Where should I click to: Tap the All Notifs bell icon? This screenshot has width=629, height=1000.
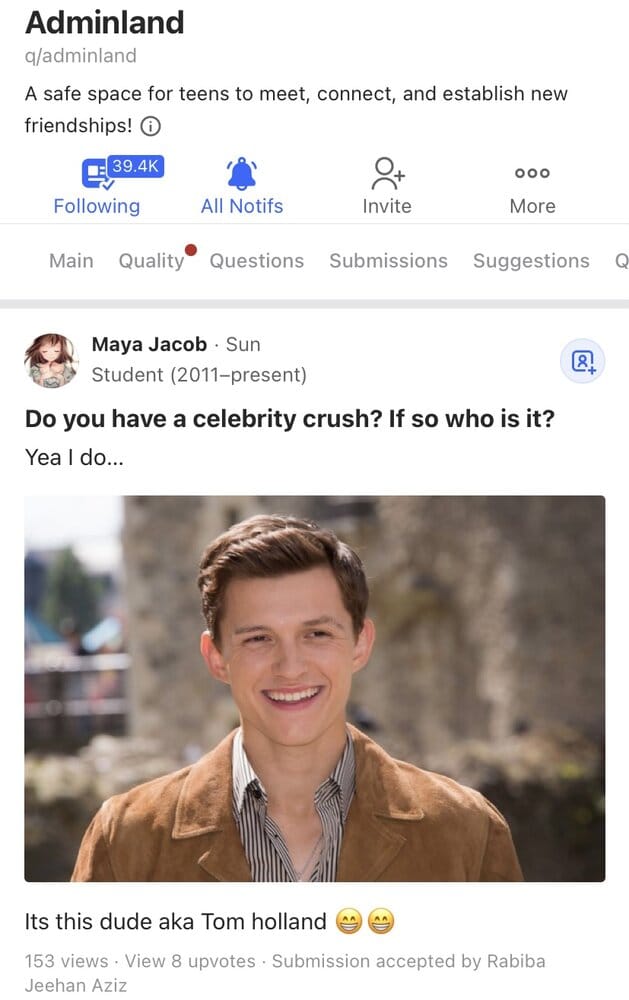[242, 173]
